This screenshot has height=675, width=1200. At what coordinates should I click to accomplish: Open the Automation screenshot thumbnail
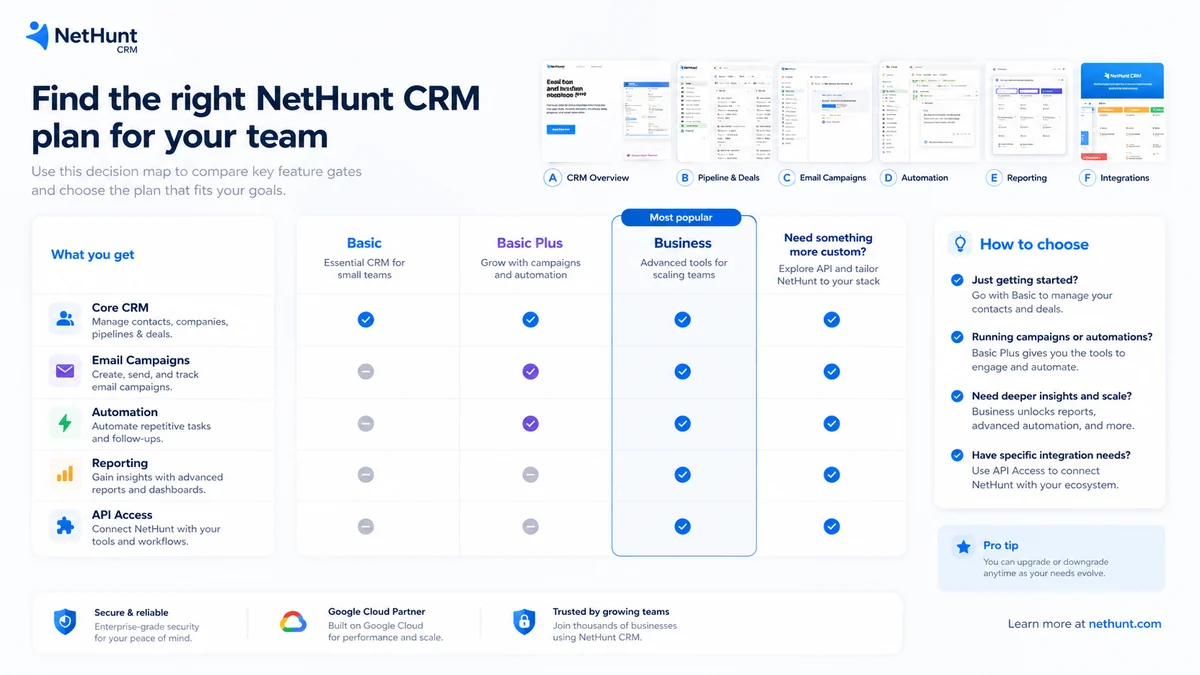pos(927,112)
